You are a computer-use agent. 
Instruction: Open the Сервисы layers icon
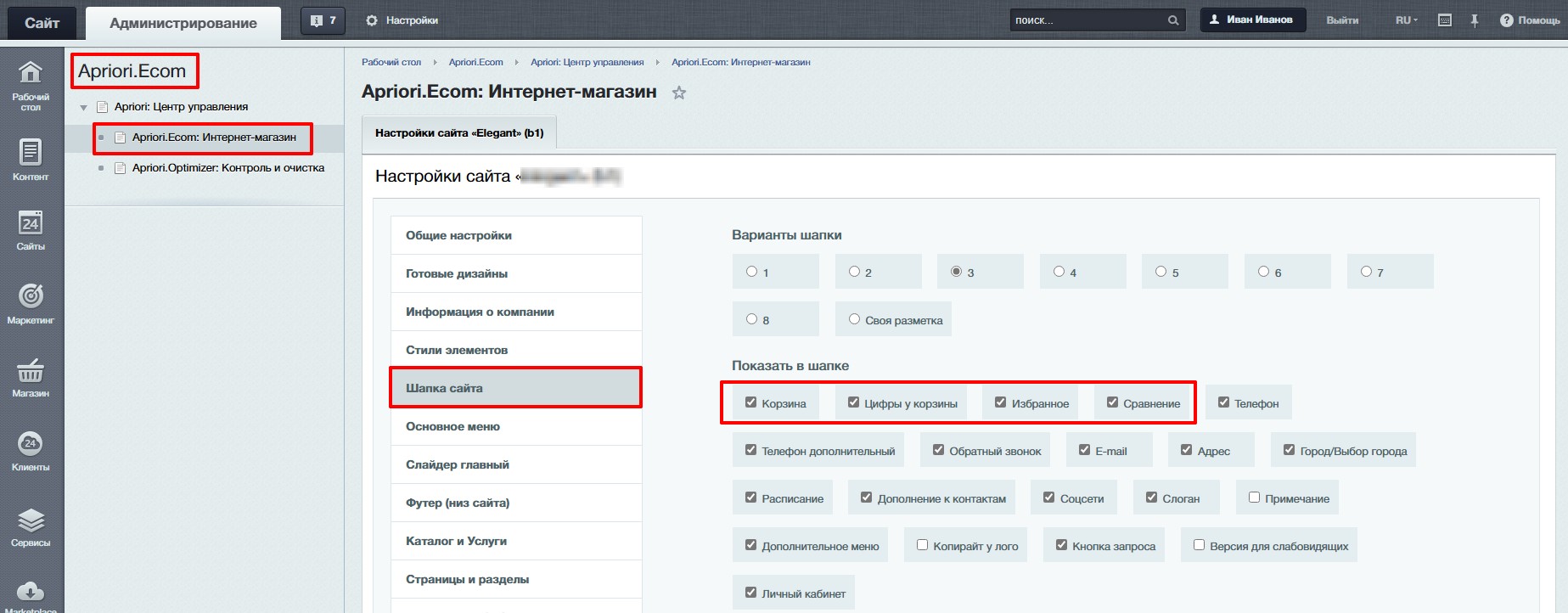pos(31,526)
